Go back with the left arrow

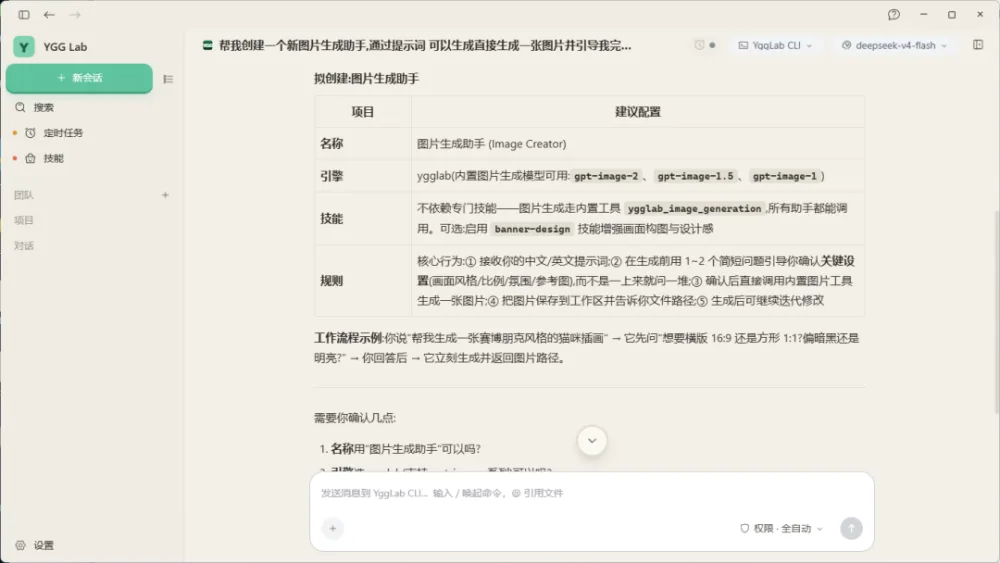[x=49, y=15]
